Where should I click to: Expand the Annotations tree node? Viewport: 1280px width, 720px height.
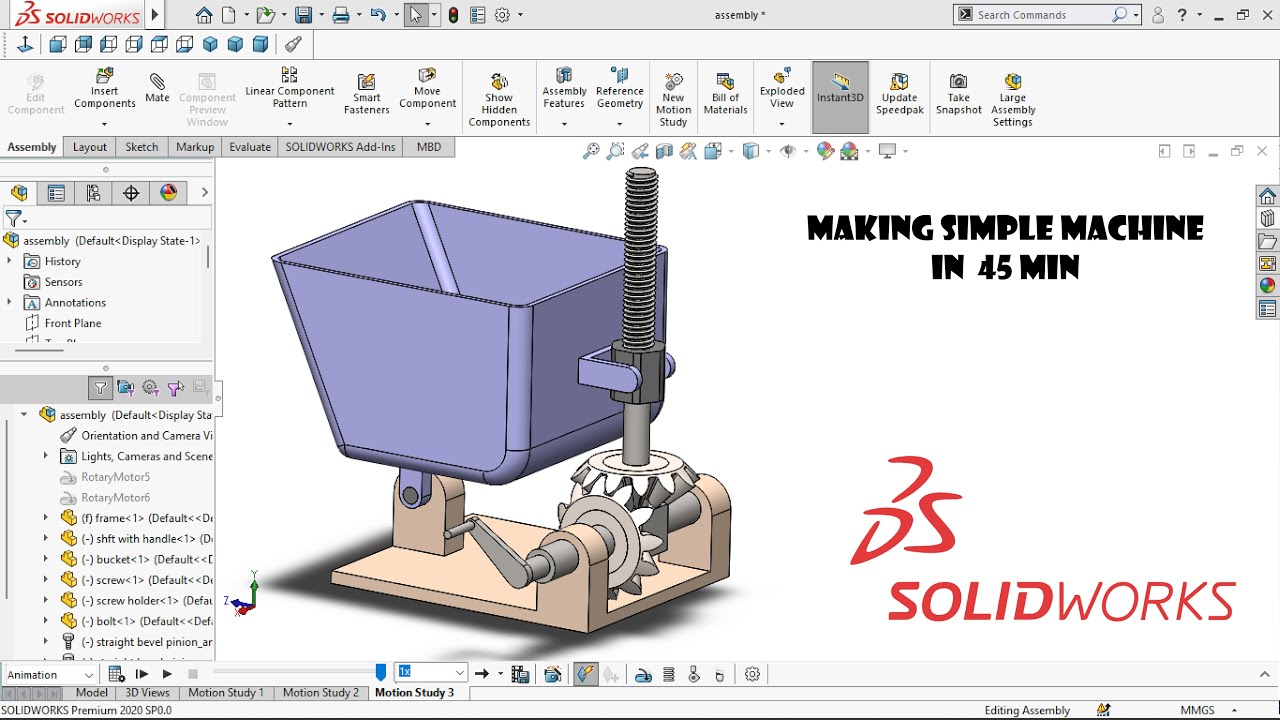click(10, 302)
